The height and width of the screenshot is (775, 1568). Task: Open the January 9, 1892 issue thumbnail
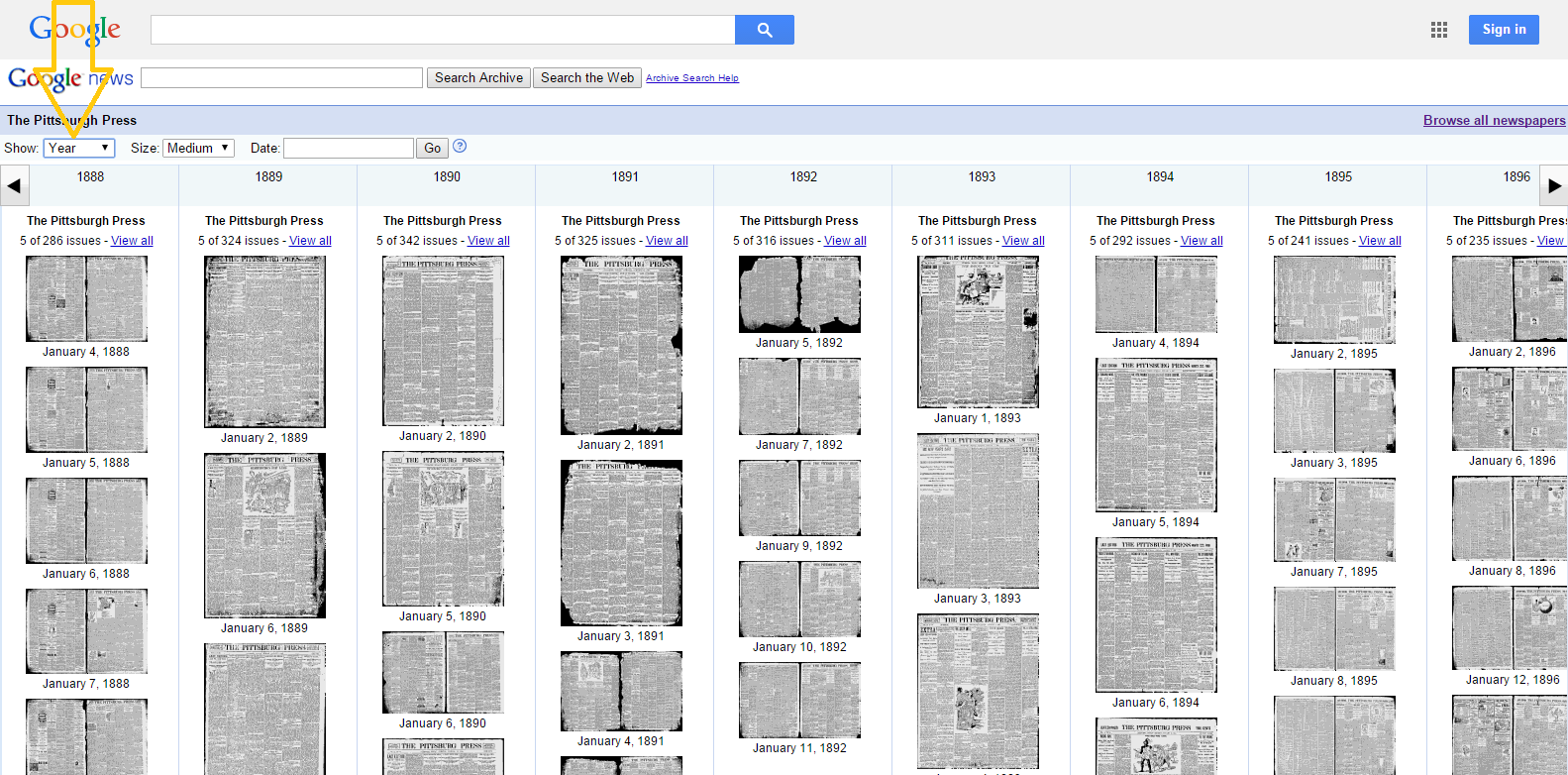point(799,498)
